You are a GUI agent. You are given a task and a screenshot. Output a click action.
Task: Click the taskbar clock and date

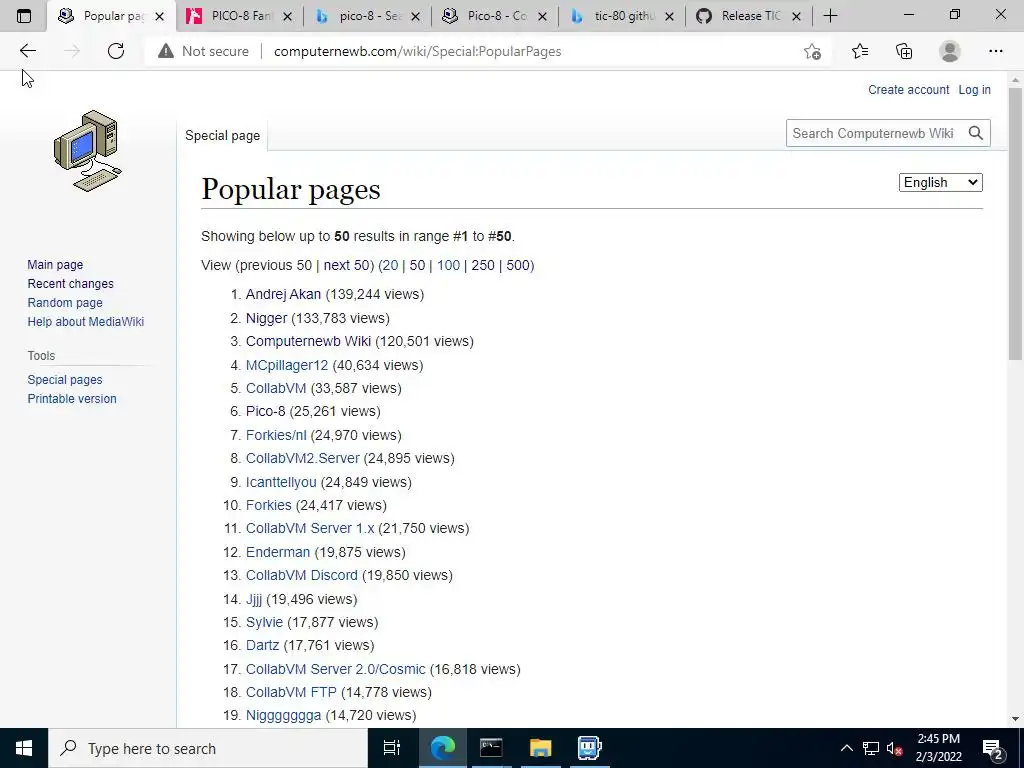(938, 748)
